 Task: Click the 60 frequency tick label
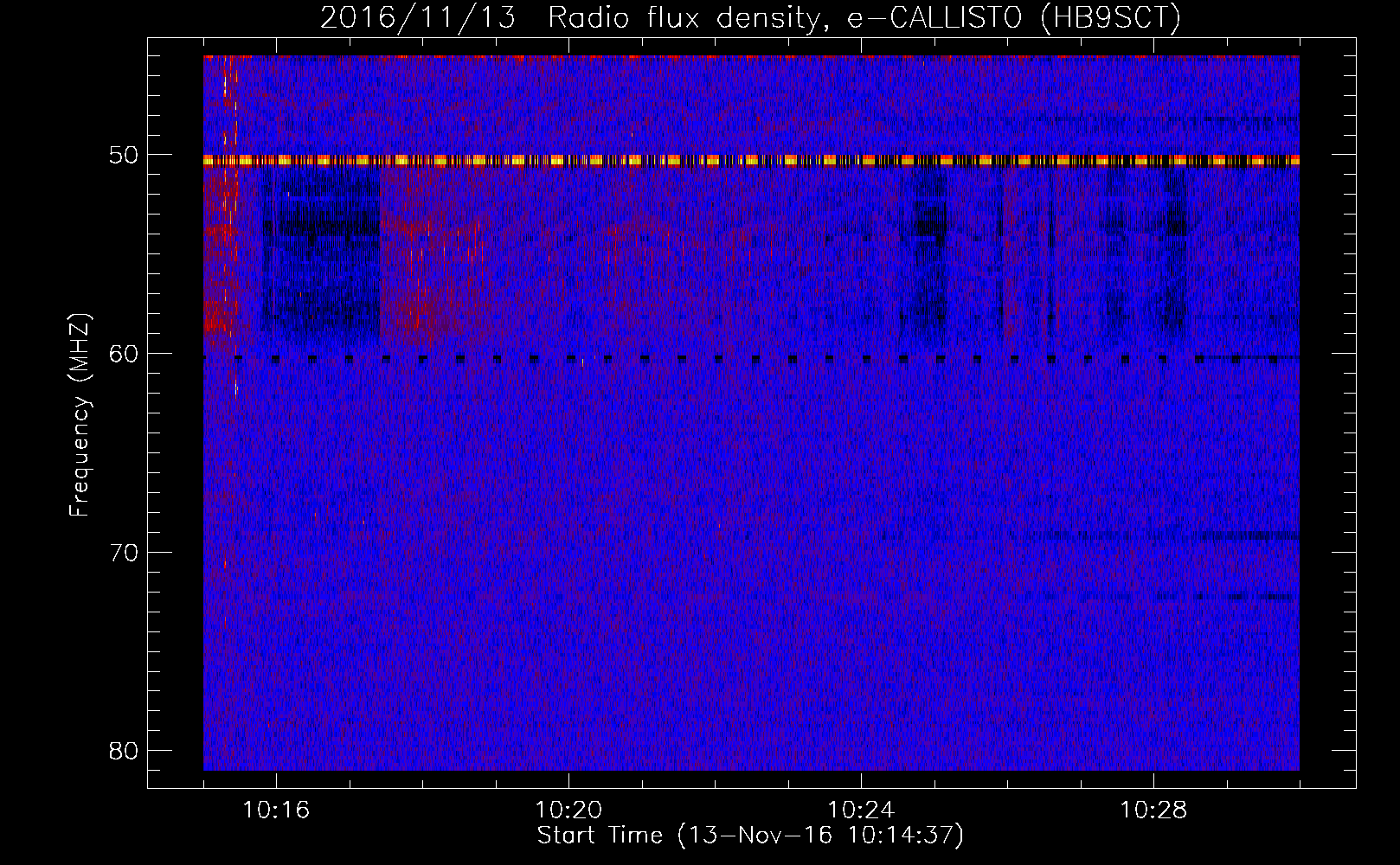point(125,354)
